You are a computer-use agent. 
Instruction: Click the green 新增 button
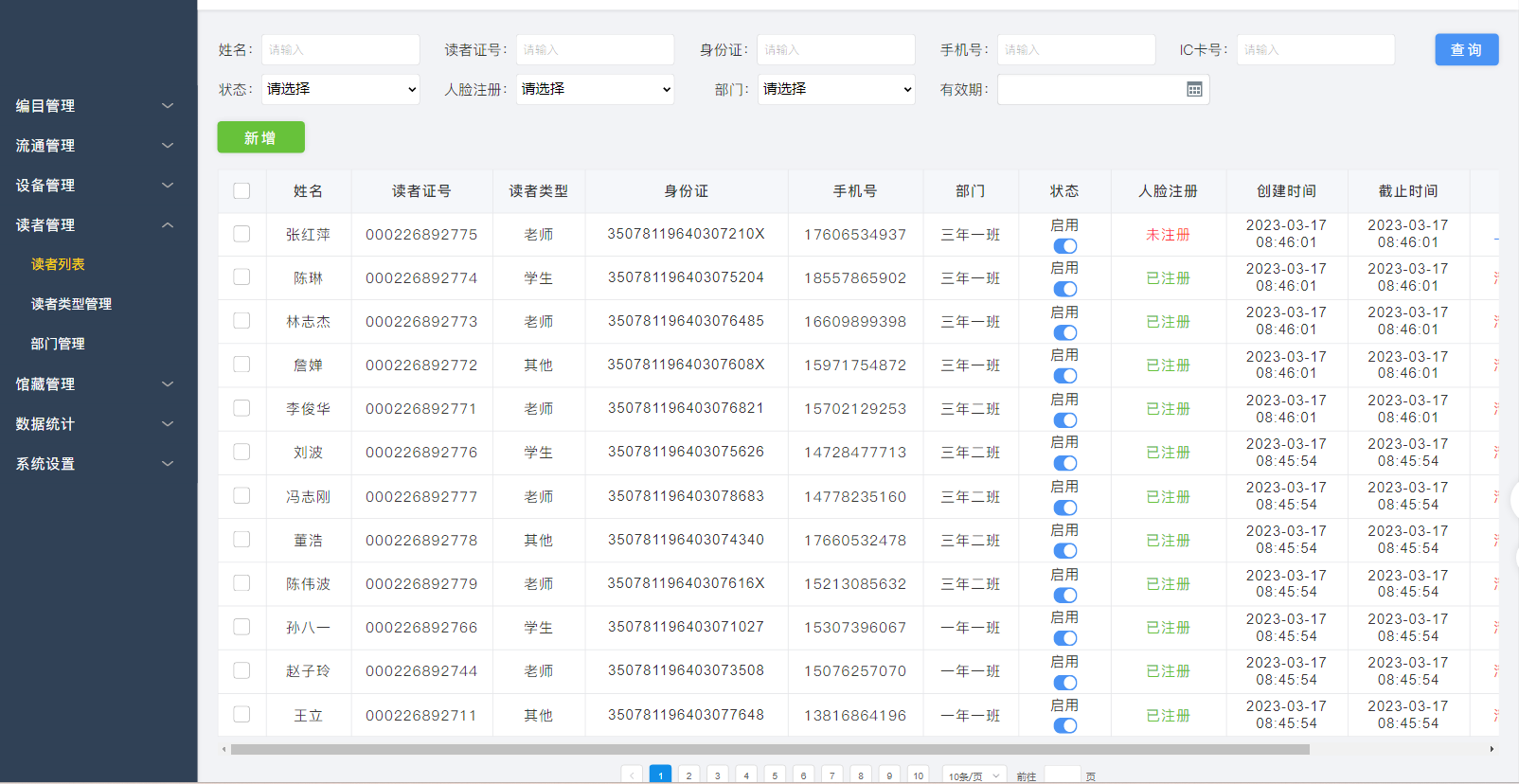[260, 137]
